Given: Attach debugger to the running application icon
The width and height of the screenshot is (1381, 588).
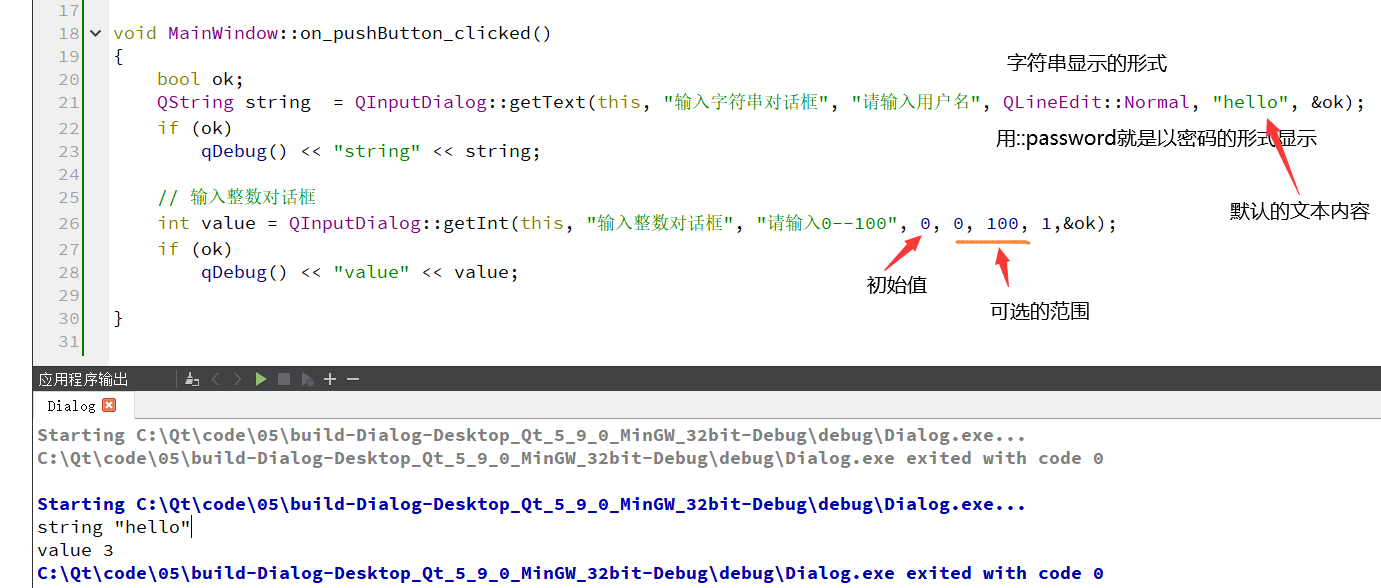Looking at the screenshot, I should [308, 379].
